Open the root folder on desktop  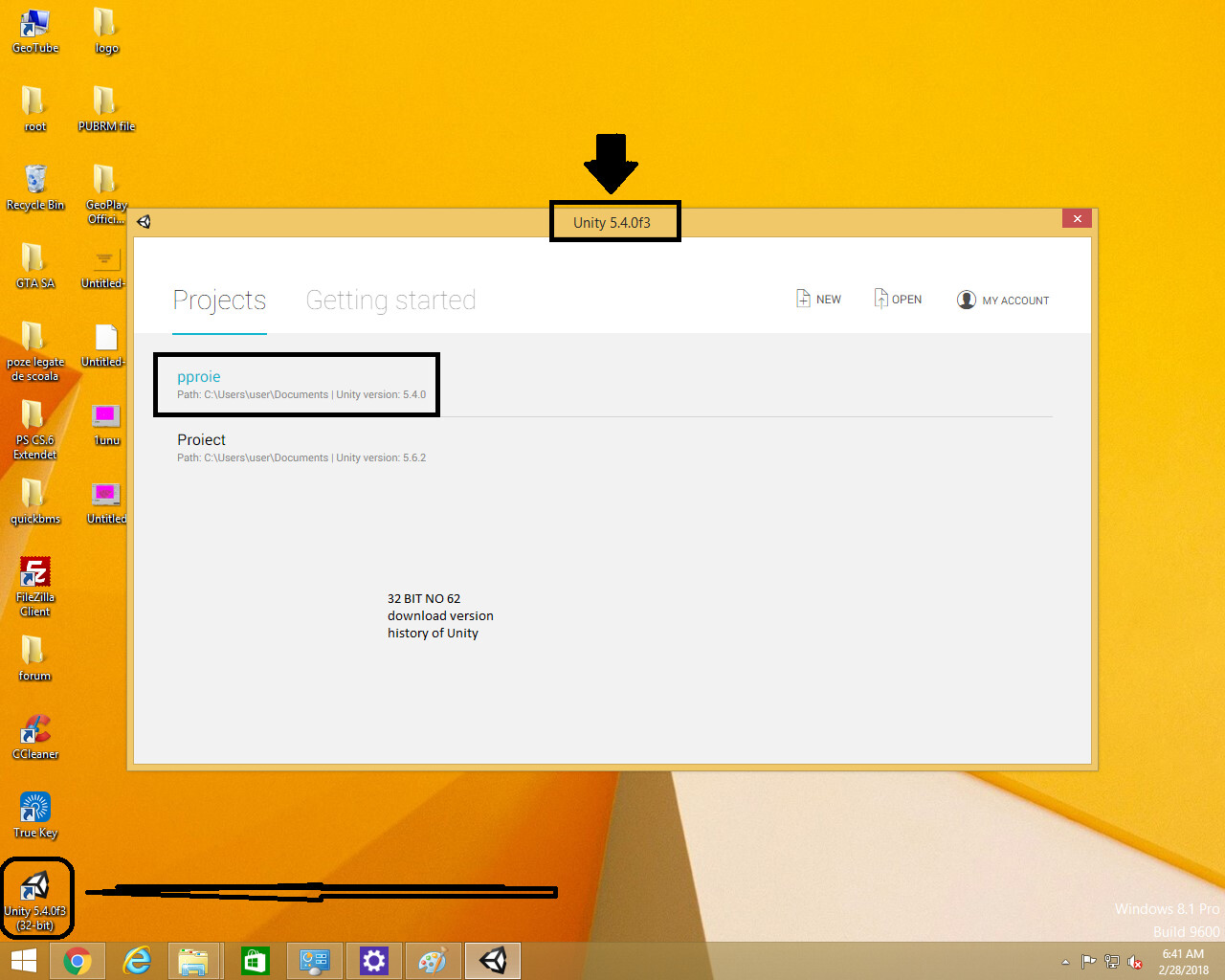pos(35,108)
